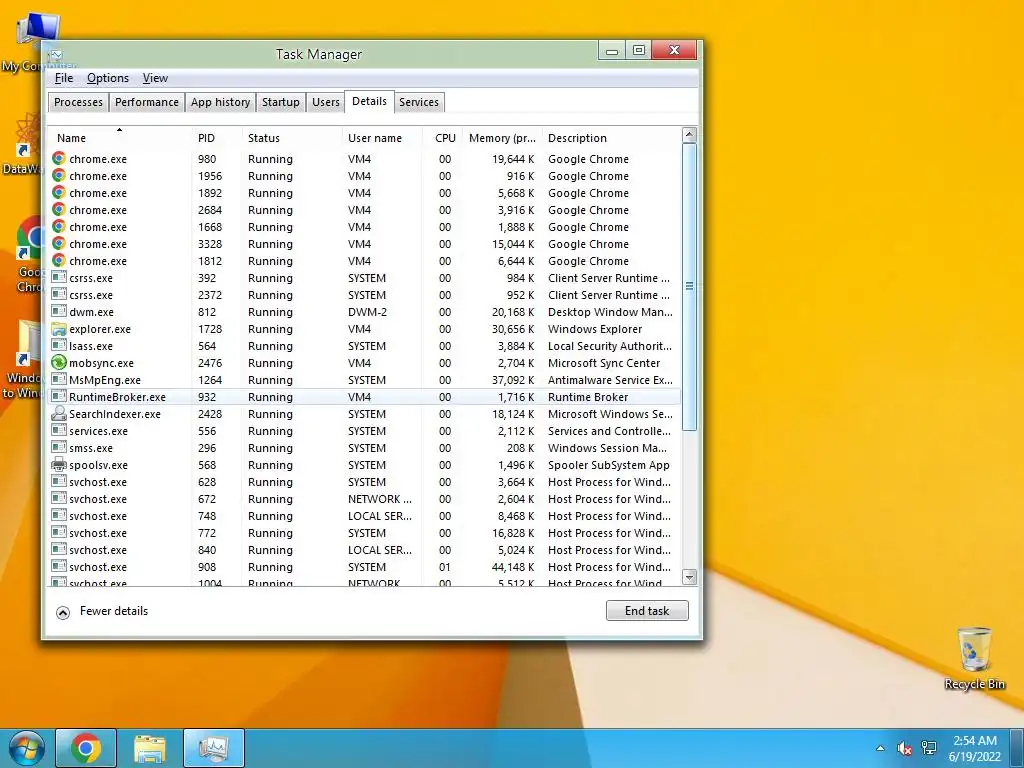Click the svchost.exe icon for PID 628
1024x768 pixels.
point(59,481)
